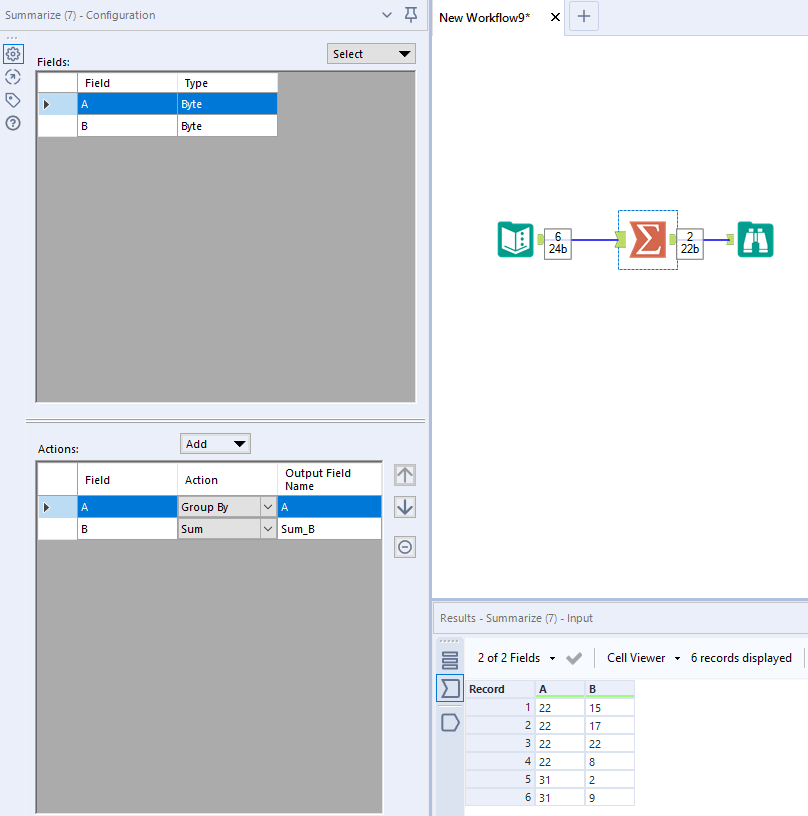
Task: Open the Select dropdown above Fields
Action: pos(371,53)
